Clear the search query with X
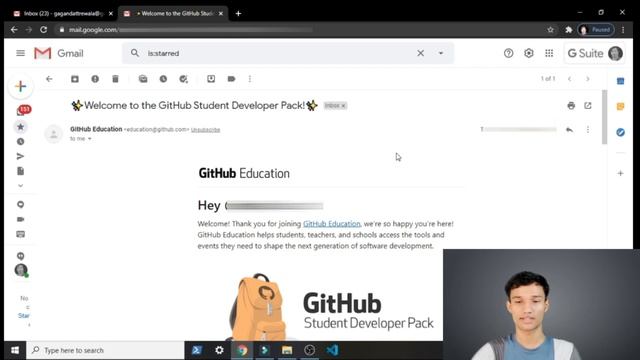 click(x=420, y=53)
